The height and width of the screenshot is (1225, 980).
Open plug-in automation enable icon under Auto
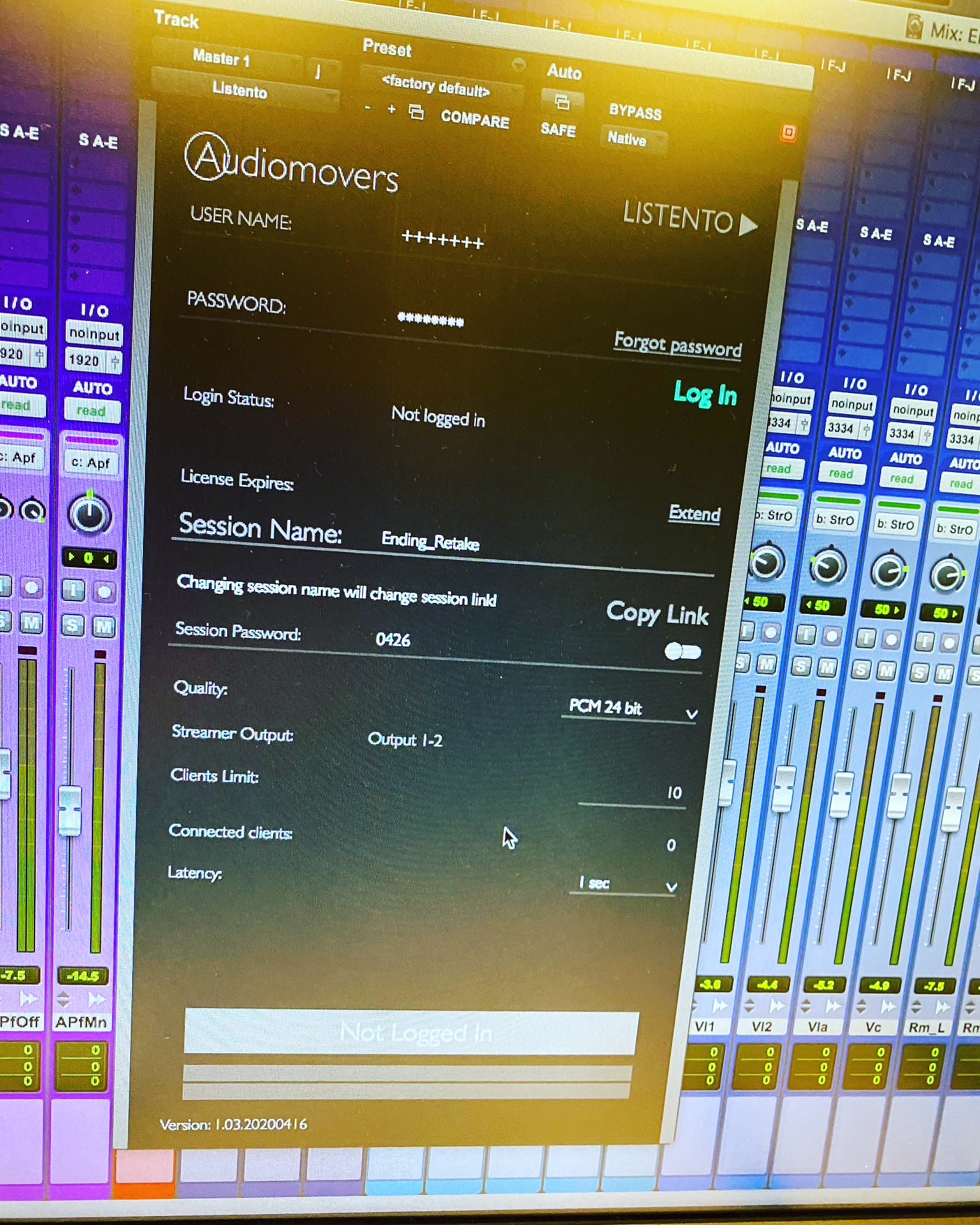(561, 101)
